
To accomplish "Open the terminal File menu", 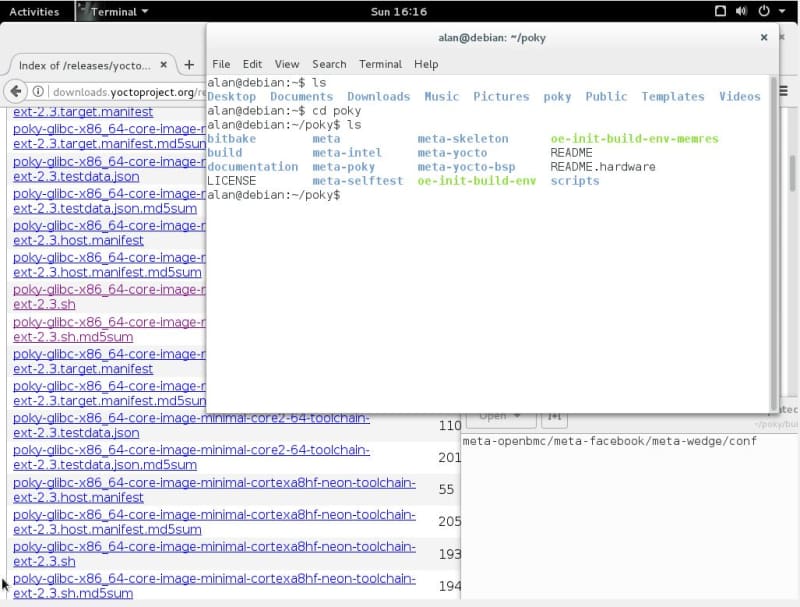I will point(221,64).
